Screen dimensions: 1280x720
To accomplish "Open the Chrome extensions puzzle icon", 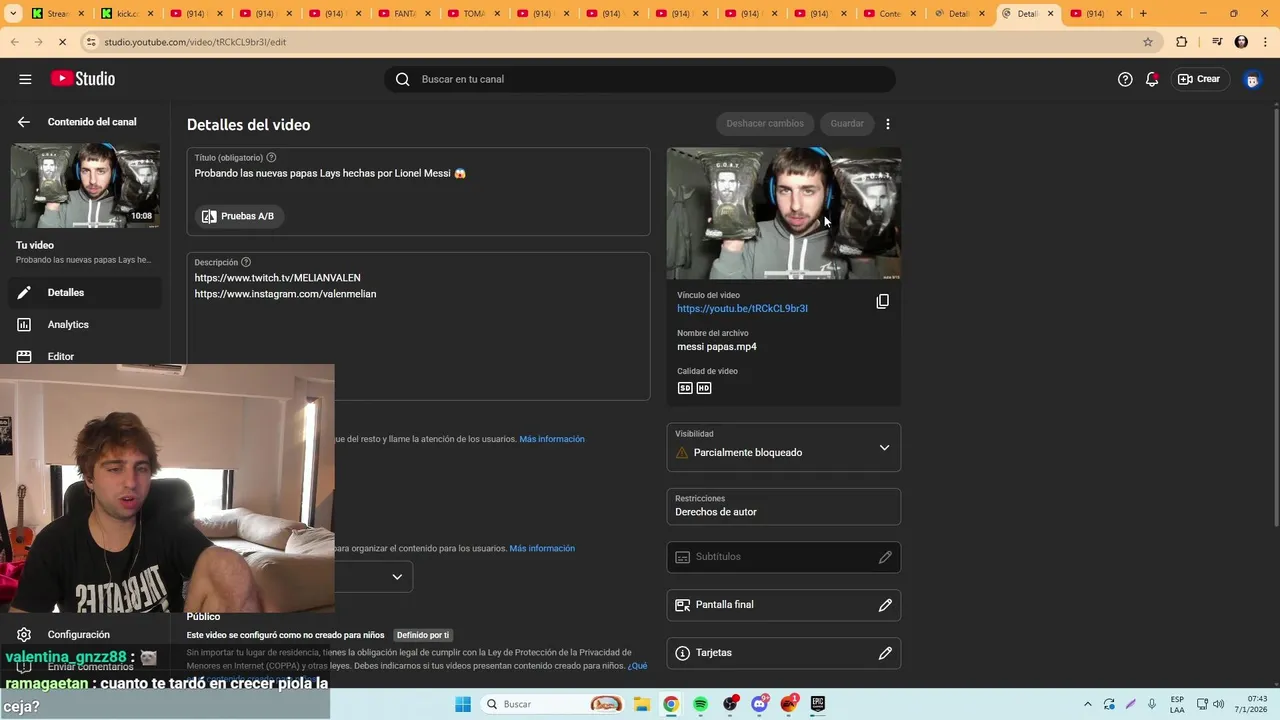I will point(1182,42).
